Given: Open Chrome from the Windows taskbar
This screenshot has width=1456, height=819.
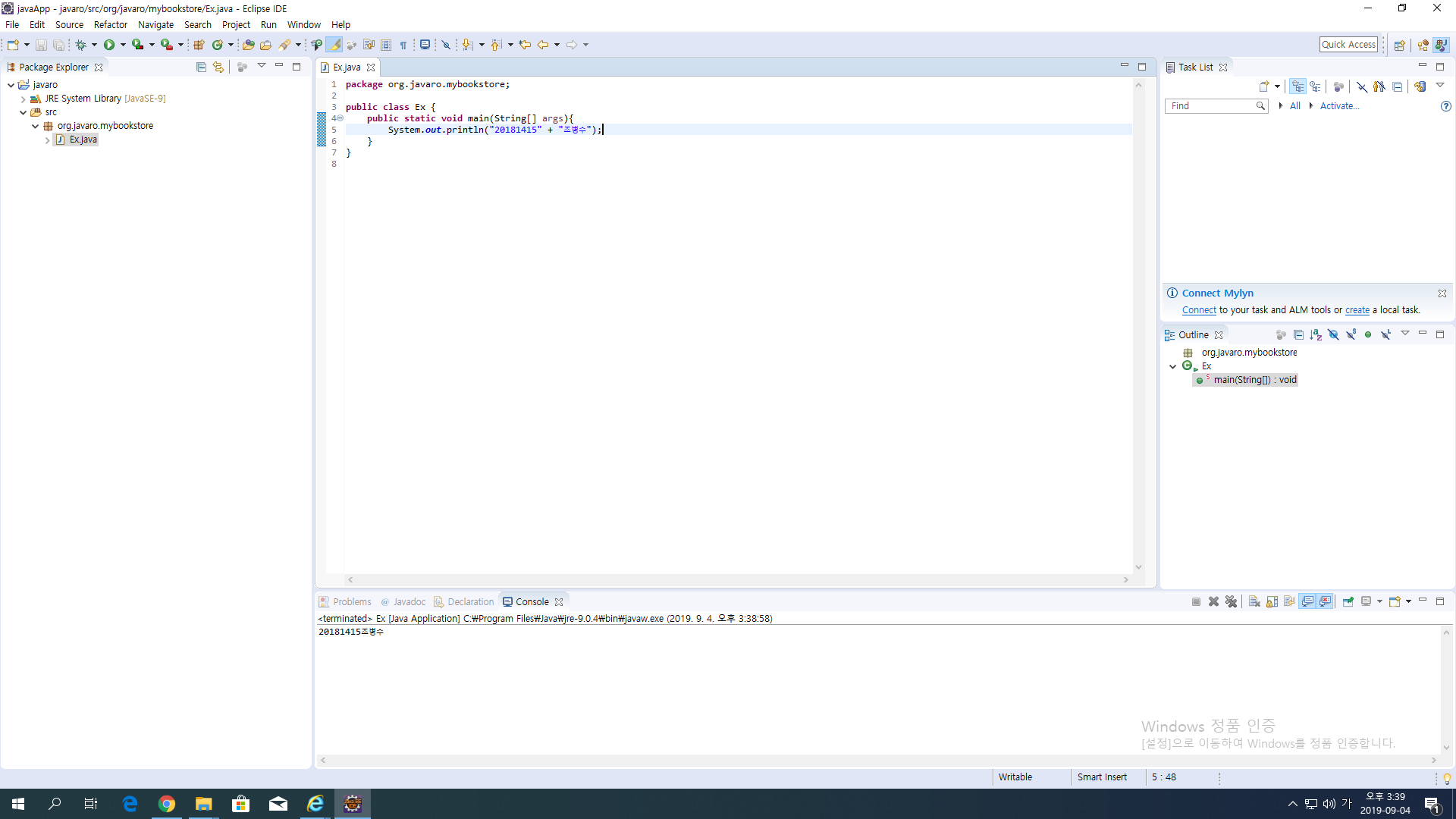Looking at the screenshot, I should tap(166, 804).
